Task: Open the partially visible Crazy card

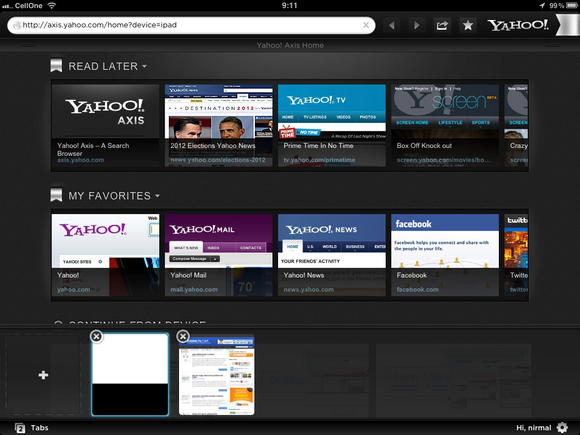Action: point(516,125)
